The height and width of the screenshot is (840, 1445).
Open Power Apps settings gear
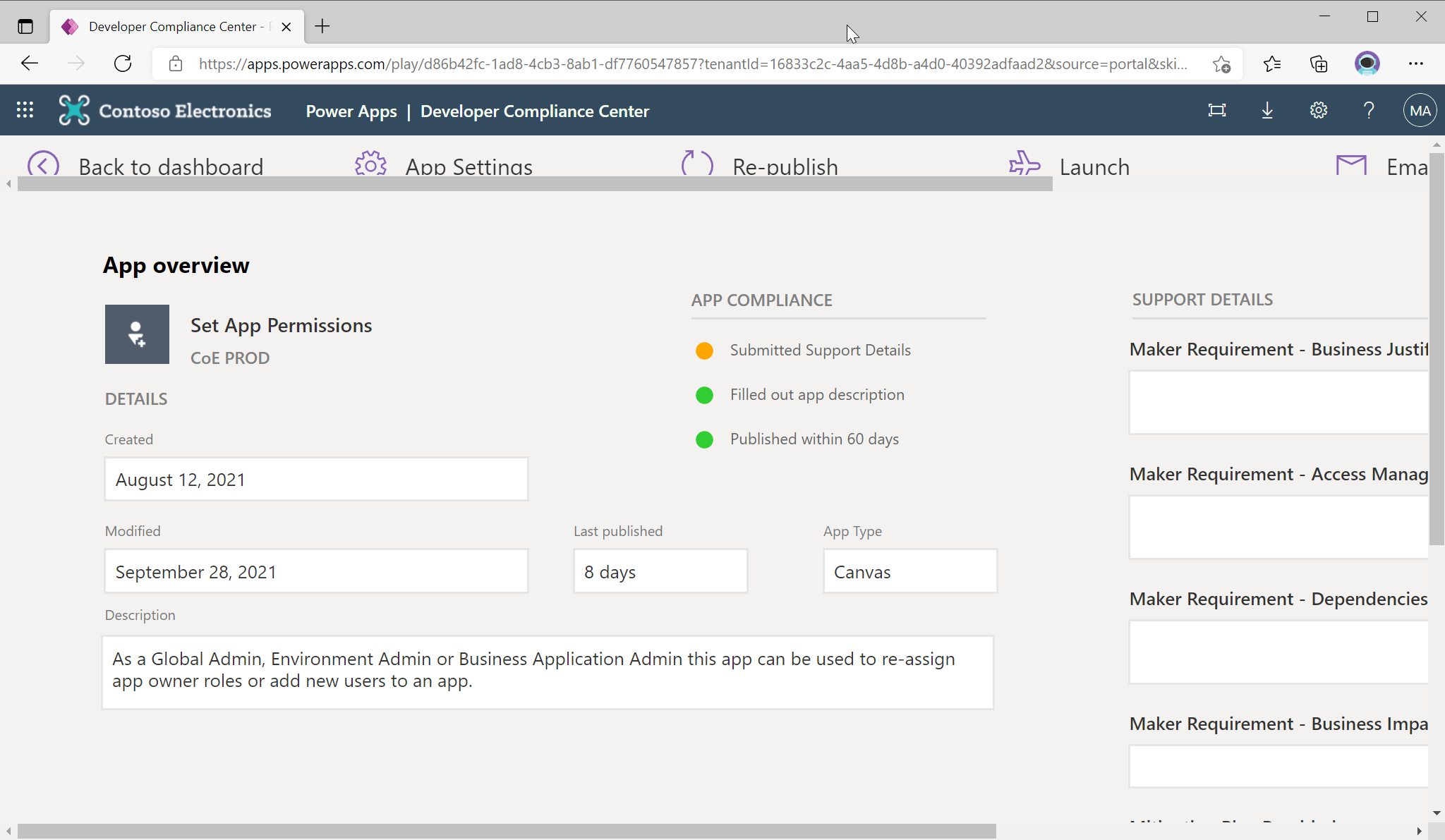pyautogui.click(x=1318, y=110)
